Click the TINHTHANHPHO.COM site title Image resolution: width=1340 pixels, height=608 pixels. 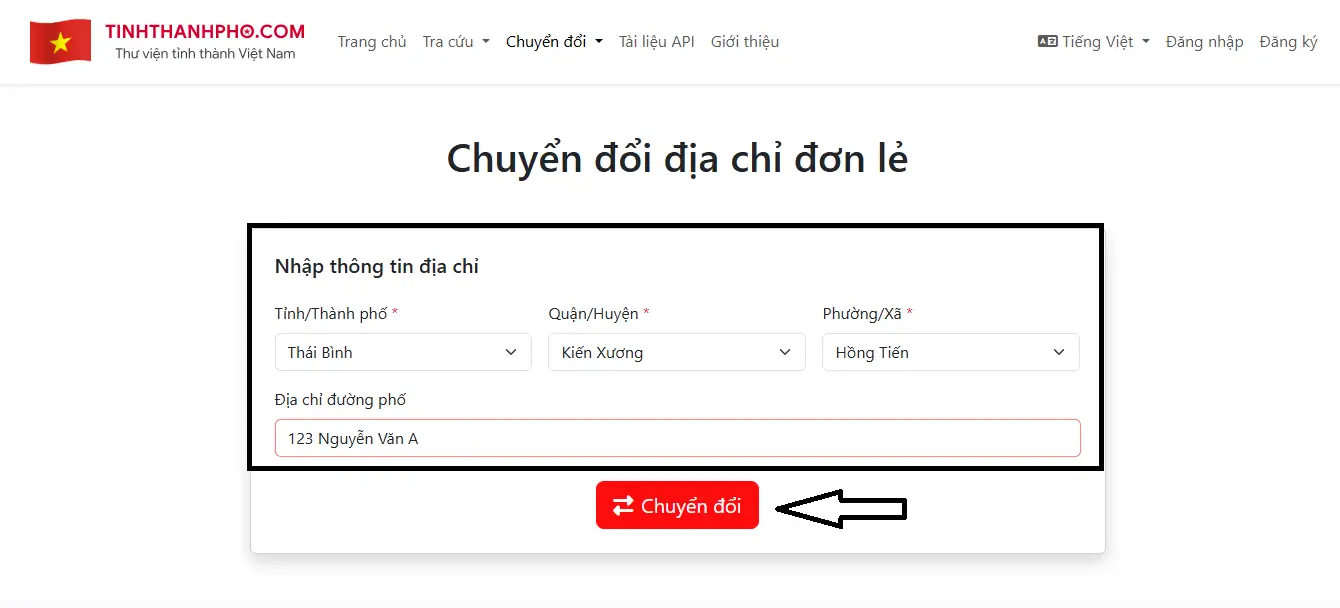click(x=205, y=32)
